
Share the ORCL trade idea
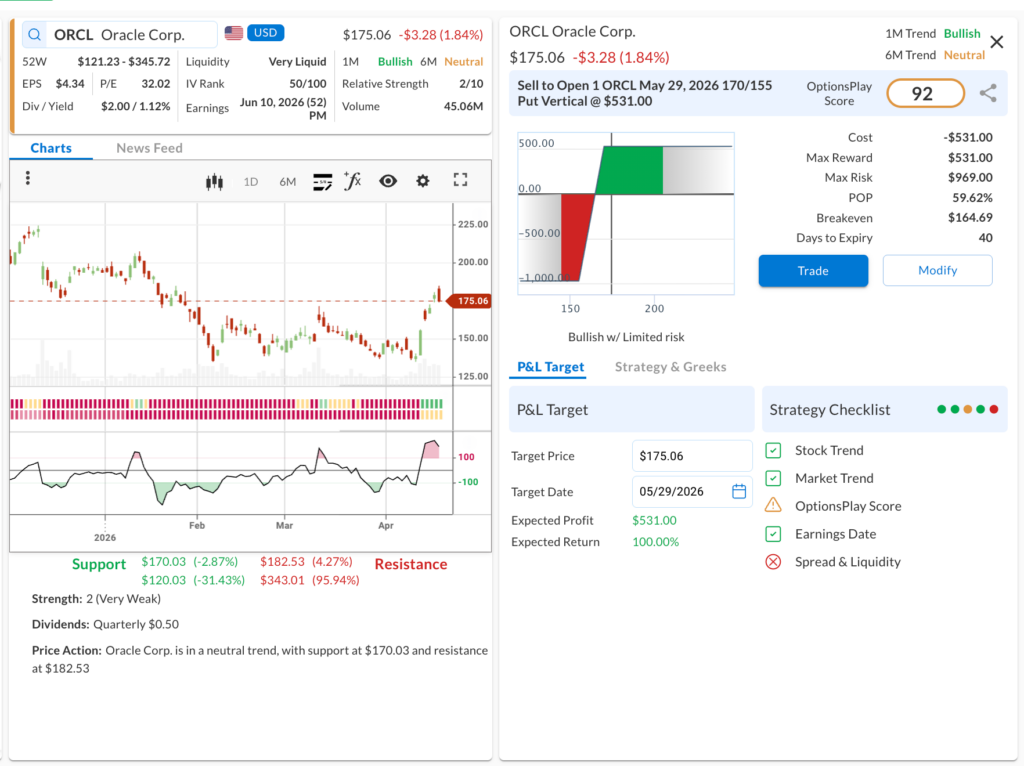(x=988, y=93)
